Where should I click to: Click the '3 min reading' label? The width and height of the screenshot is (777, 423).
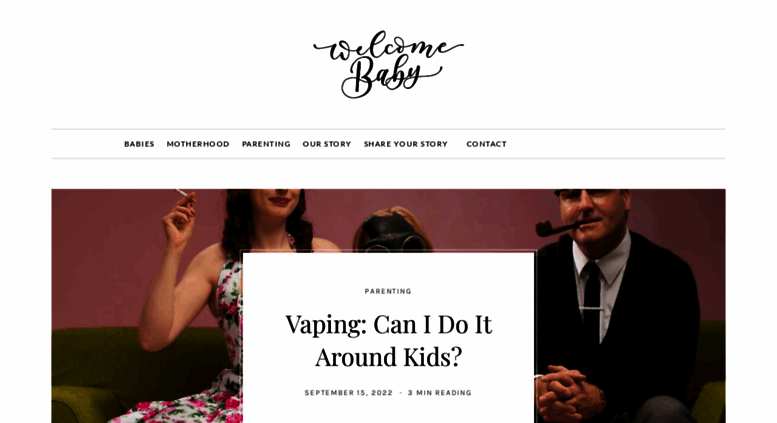pyautogui.click(x=440, y=393)
